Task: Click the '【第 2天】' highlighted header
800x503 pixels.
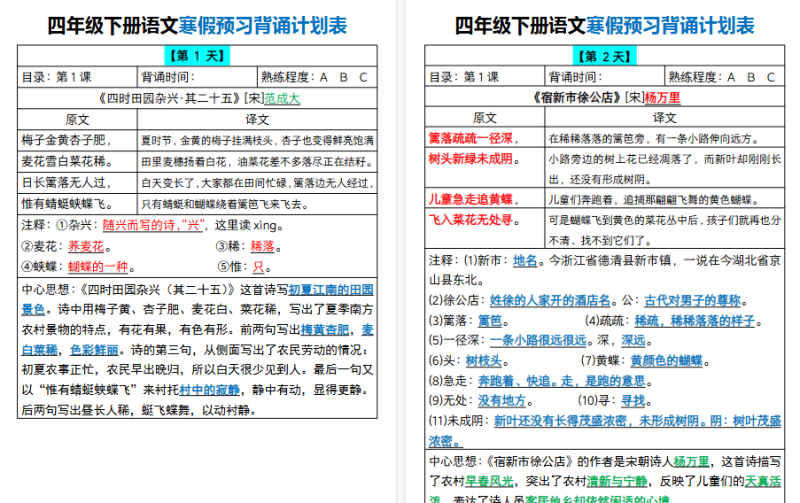Action: 605,55
